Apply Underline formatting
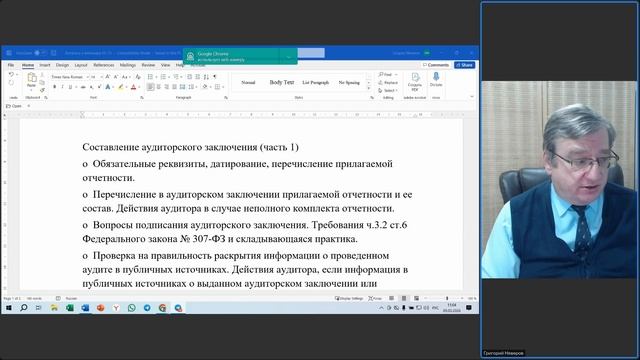 [70, 87]
